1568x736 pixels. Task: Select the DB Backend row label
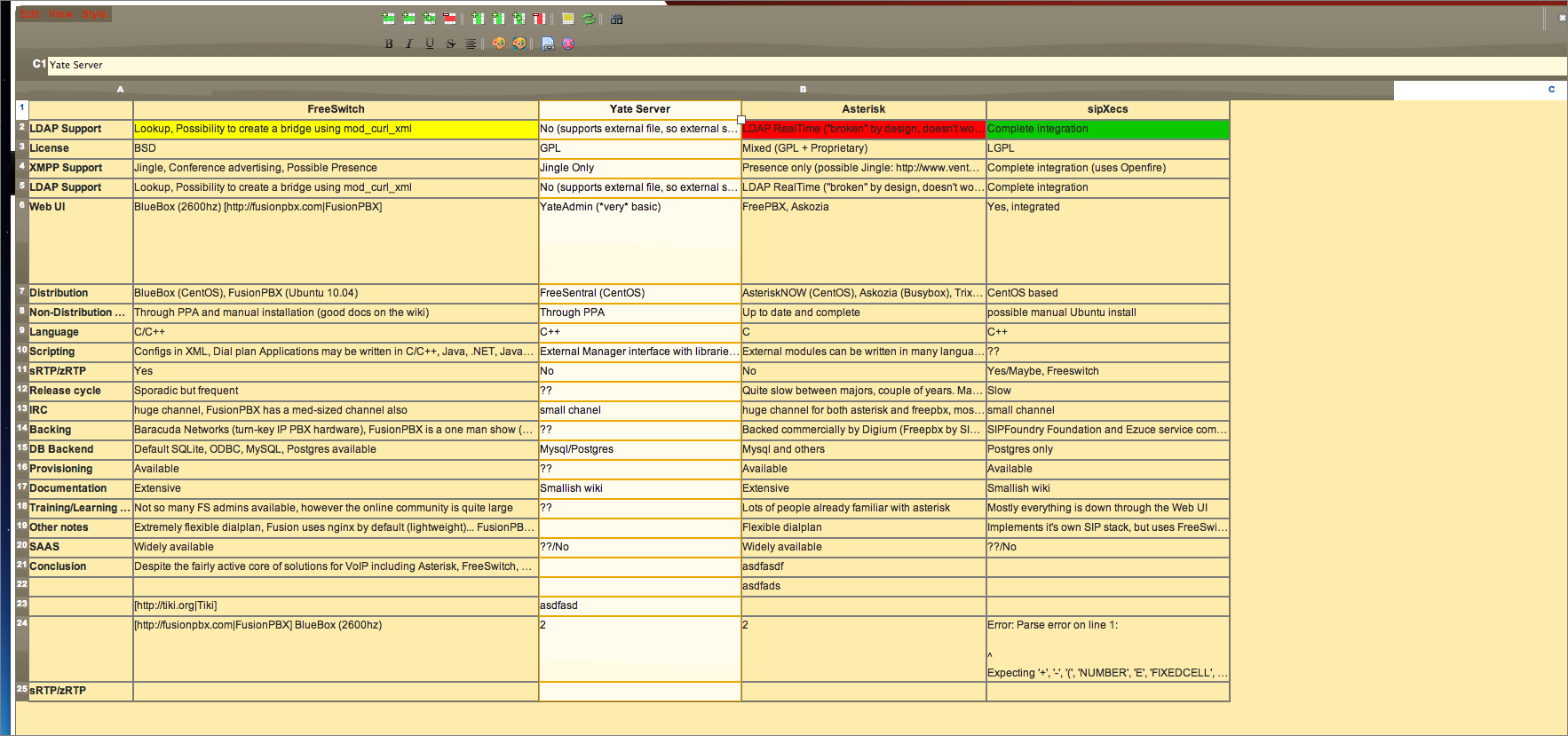[81, 449]
